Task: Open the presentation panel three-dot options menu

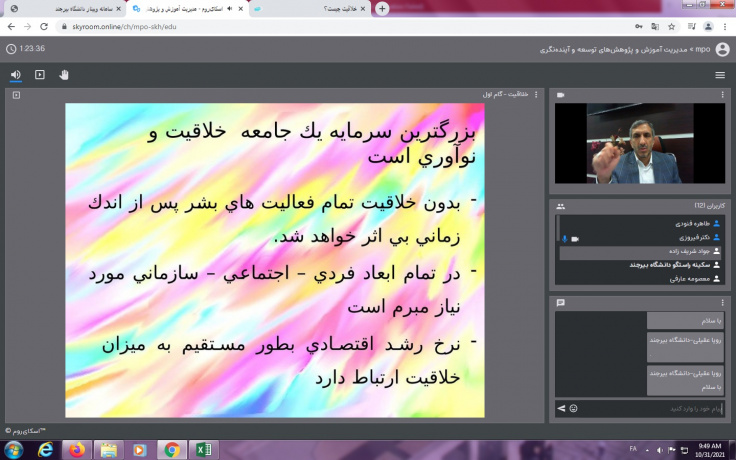Action: 536,95
